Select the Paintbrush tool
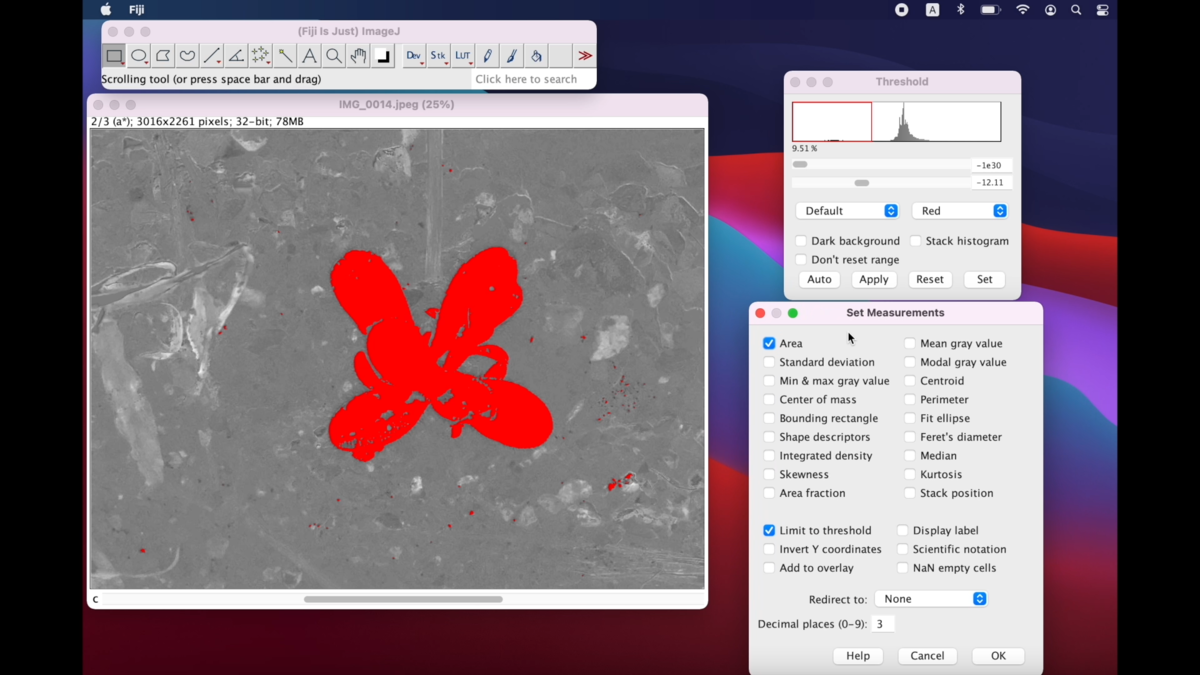Viewport: 1200px width, 675px height. coord(512,56)
